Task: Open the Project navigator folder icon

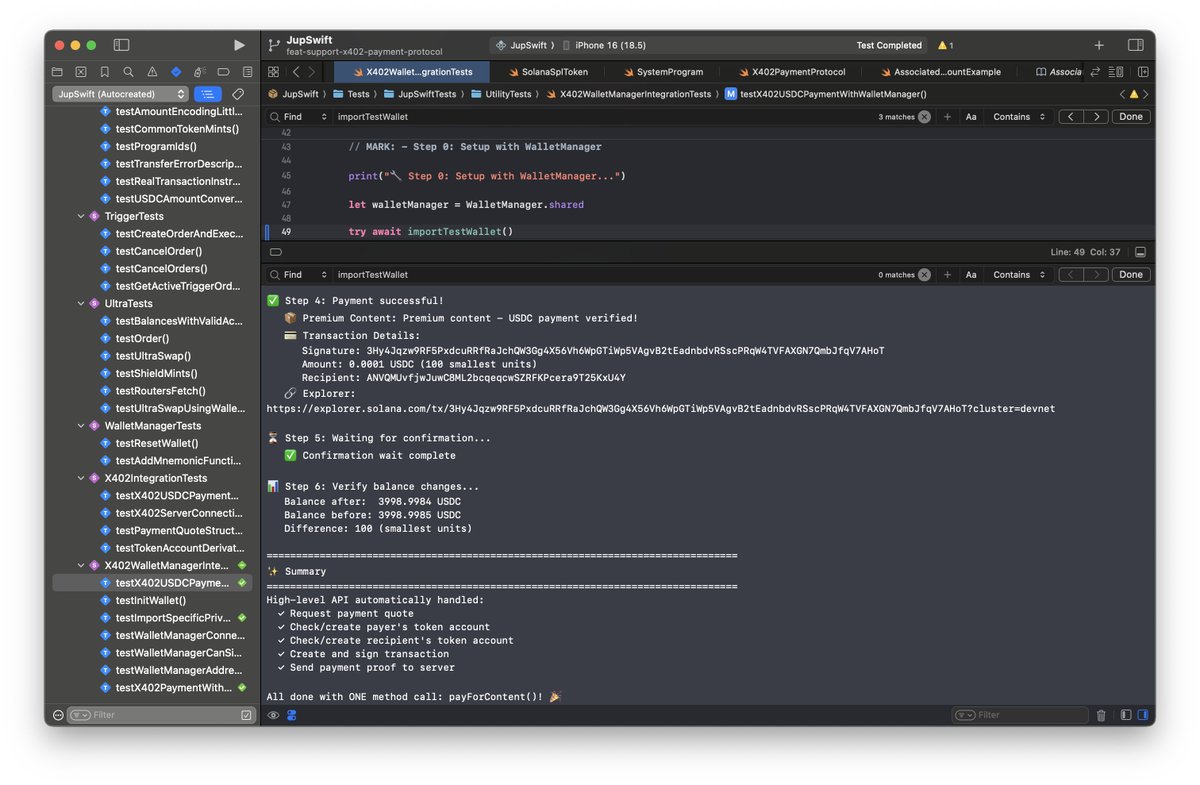Action: click(57, 72)
